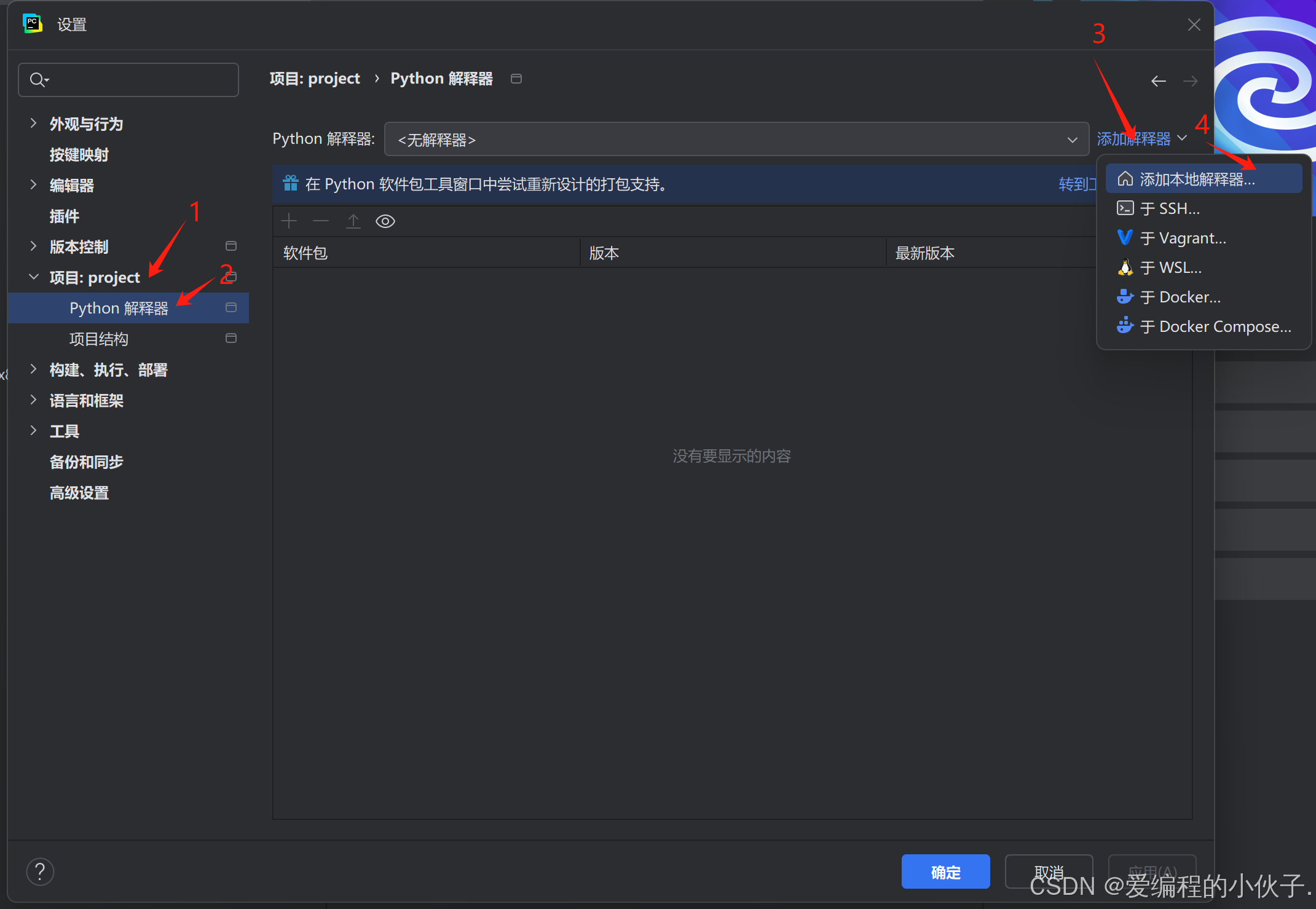Click the 添加解释器 link
This screenshot has height=909, width=1316.
(x=1134, y=139)
